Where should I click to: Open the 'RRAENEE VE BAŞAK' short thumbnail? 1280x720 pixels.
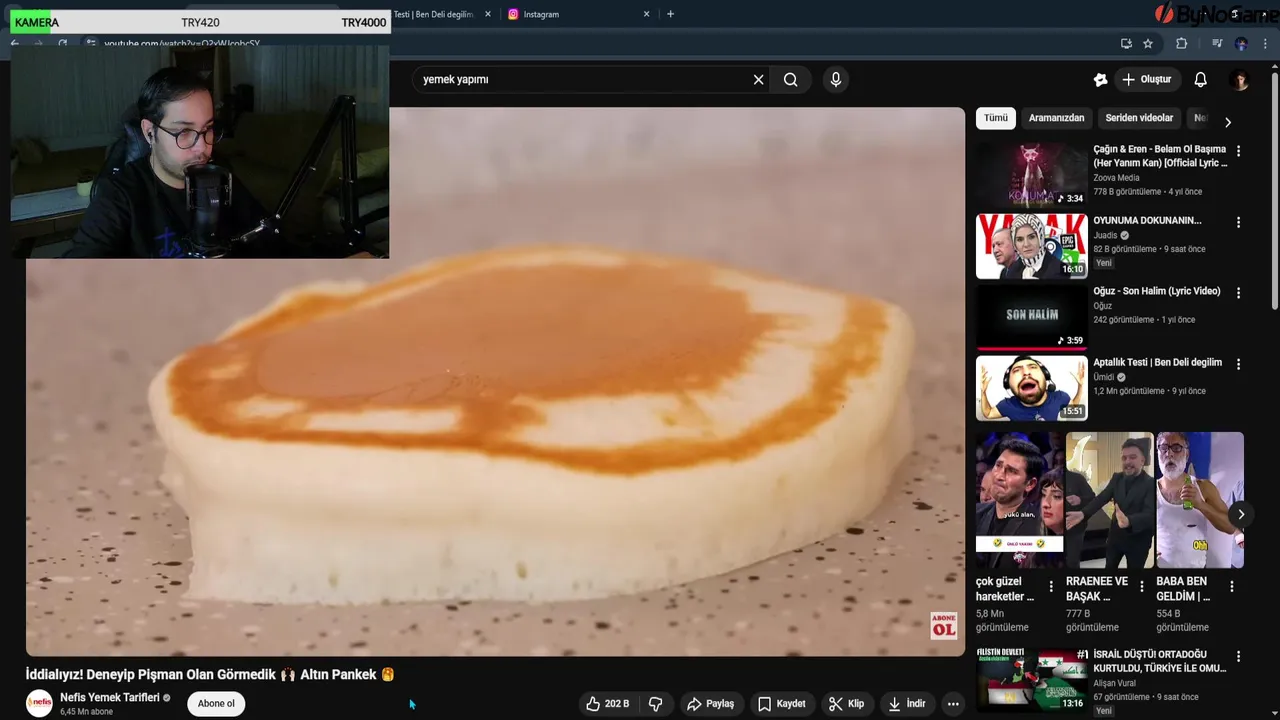(1109, 500)
